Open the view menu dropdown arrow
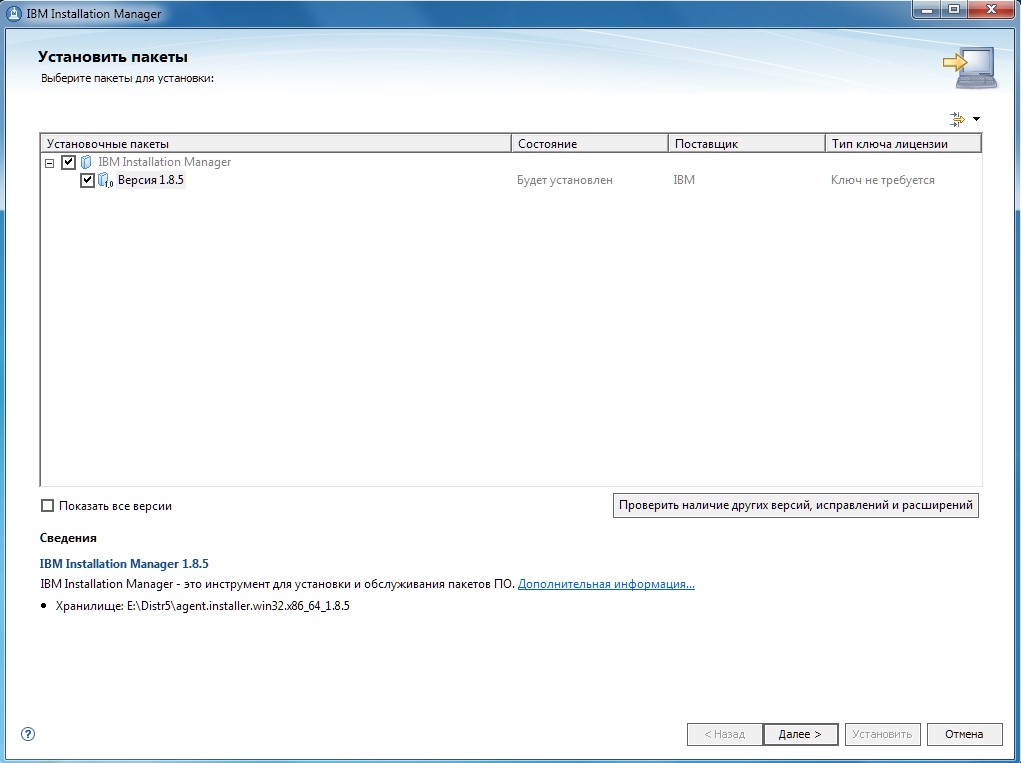 coord(976,119)
